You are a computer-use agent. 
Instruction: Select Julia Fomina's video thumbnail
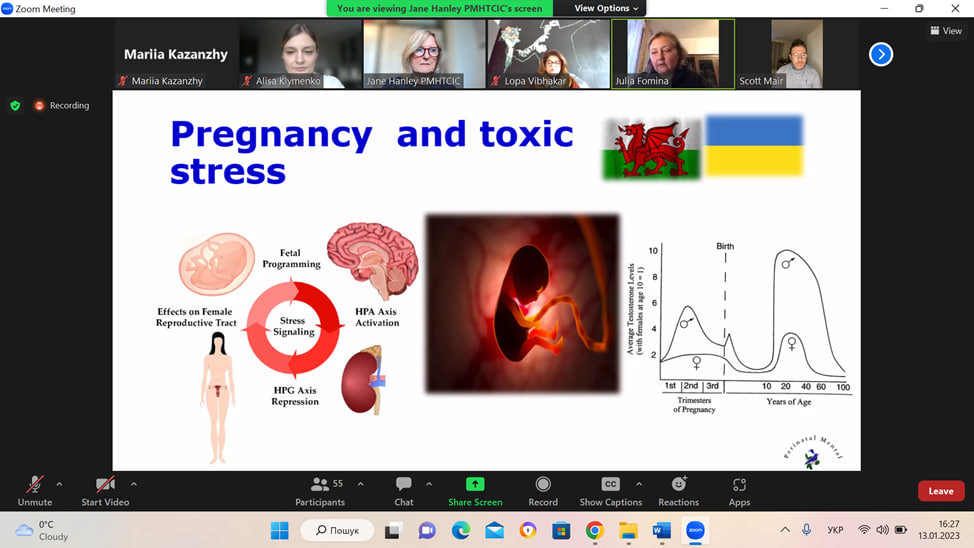point(673,54)
